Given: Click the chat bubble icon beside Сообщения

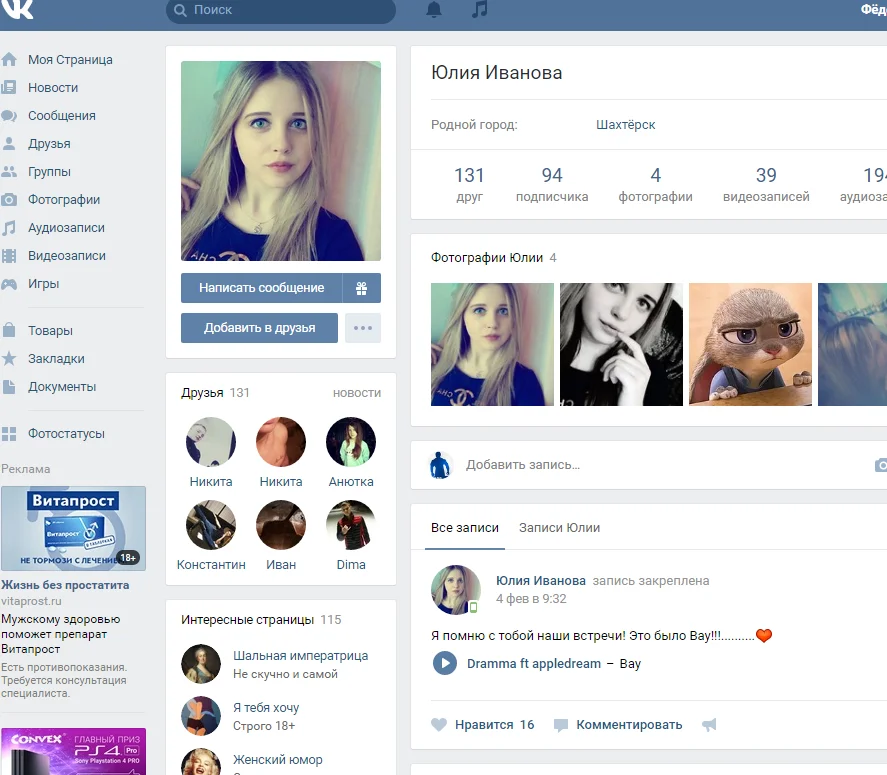Looking at the screenshot, I should pyautogui.click(x=9, y=115).
